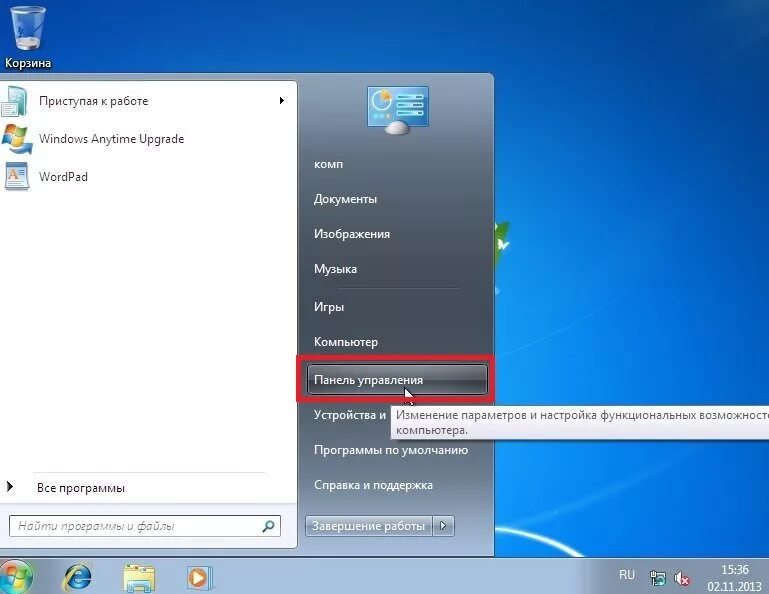Click the user account picture
Screen dimensions: 769x594
pos(398,110)
